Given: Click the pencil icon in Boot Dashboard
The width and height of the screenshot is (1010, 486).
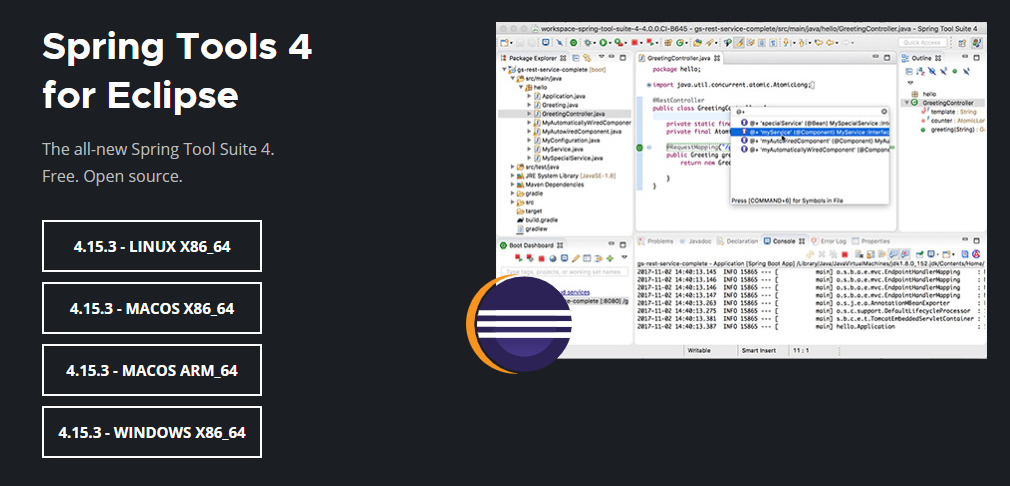Looking at the screenshot, I should [576, 258].
